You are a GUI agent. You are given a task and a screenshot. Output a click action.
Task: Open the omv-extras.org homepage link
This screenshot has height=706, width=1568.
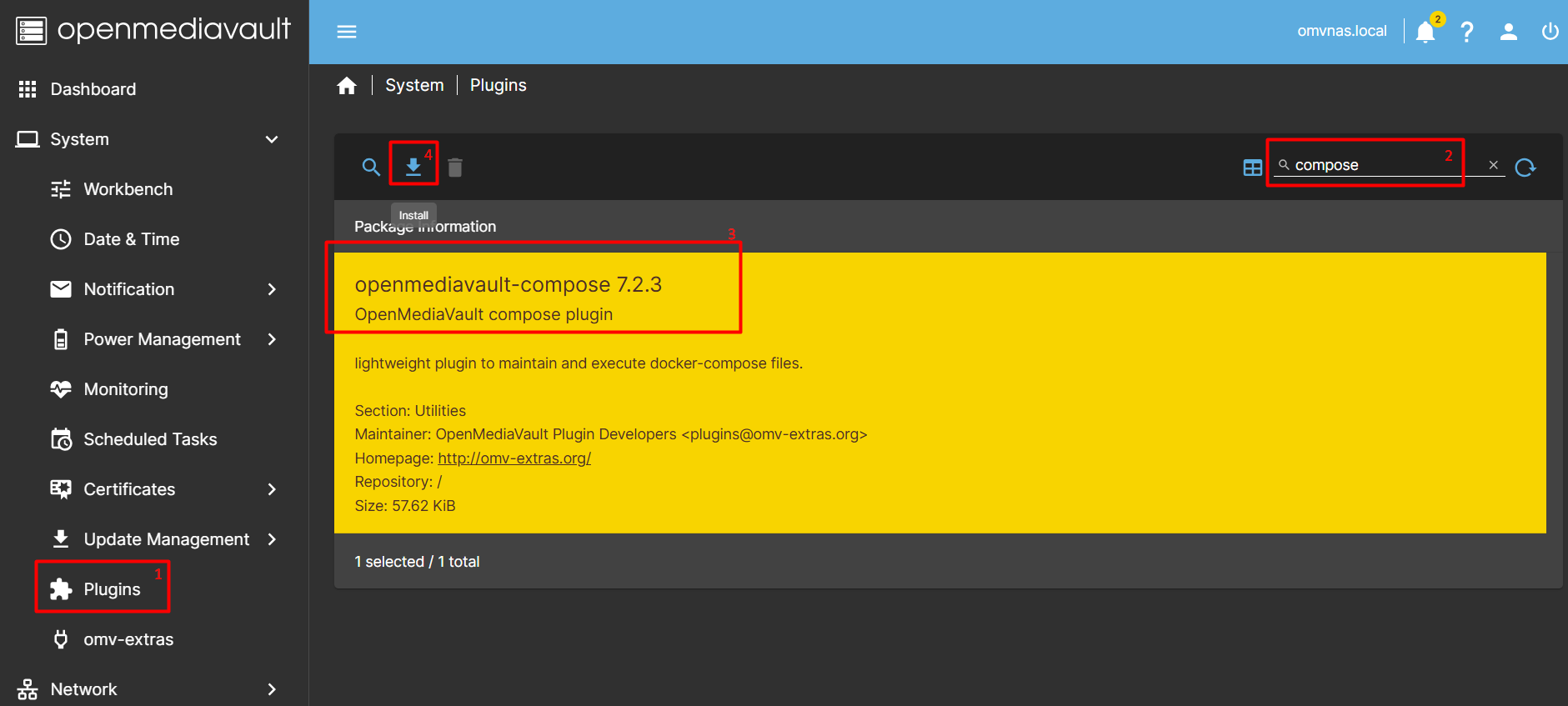514,458
